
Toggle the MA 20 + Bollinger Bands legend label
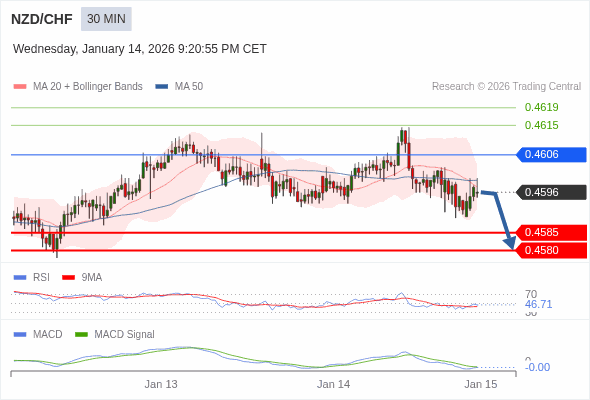88,87
